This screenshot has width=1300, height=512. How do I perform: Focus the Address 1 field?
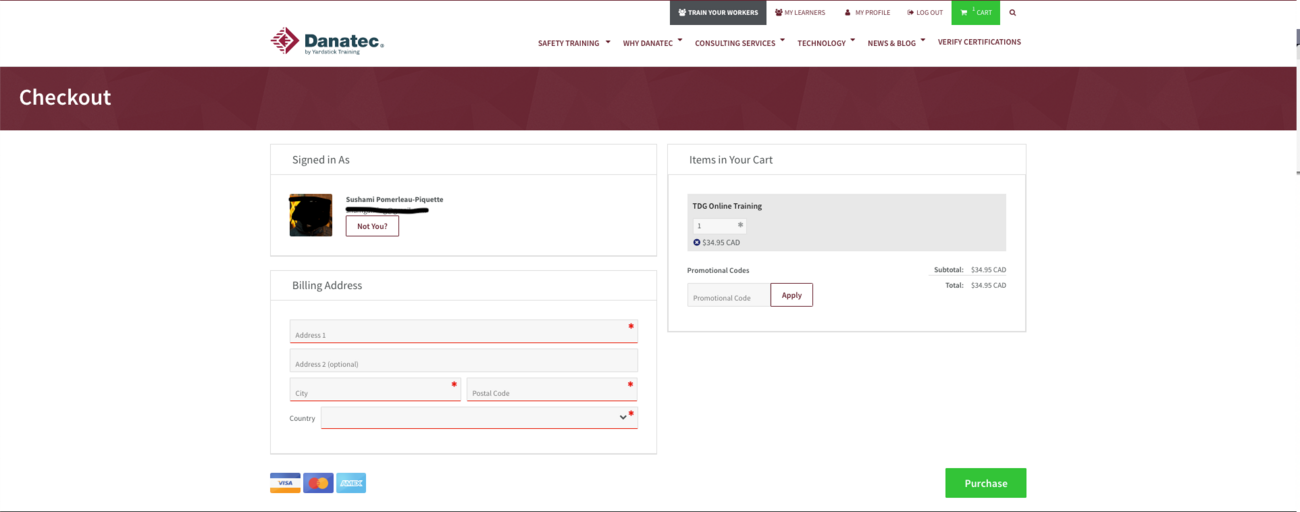(464, 331)
